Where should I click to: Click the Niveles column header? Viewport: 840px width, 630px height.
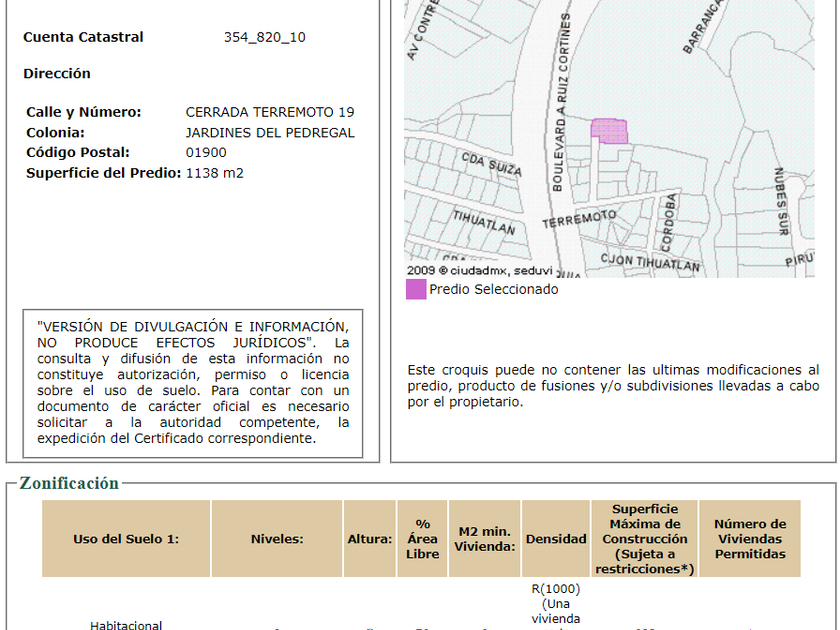point(277,539)
